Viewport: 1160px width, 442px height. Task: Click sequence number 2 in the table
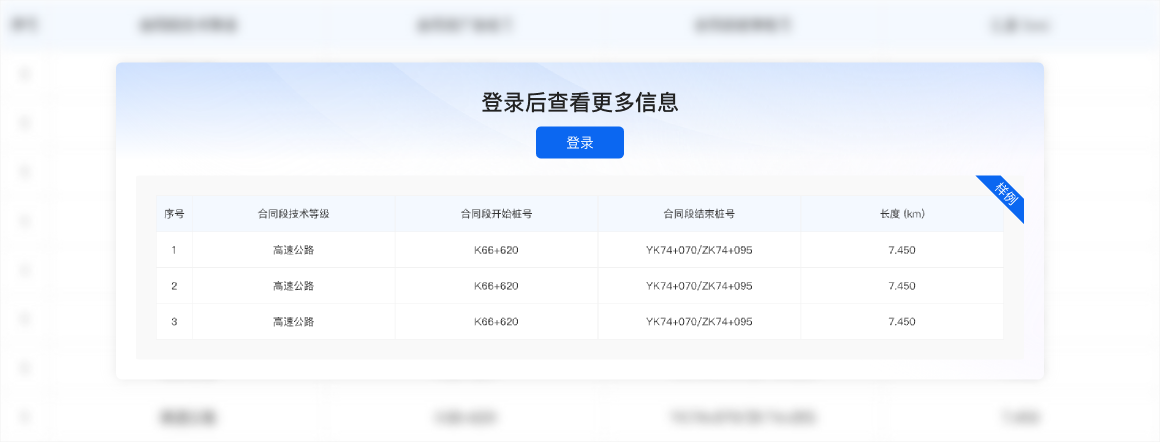click(x=174, y=286)
